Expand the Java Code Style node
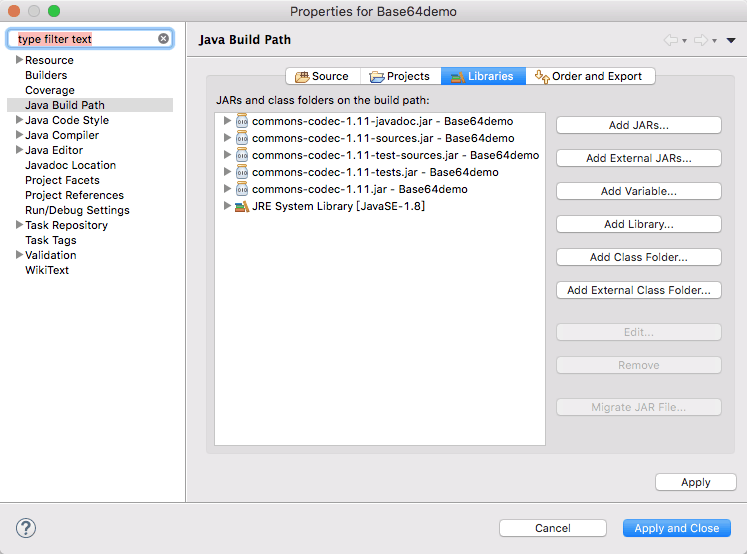The width and height of the screenshot is (747, 554). pos(20,120)
